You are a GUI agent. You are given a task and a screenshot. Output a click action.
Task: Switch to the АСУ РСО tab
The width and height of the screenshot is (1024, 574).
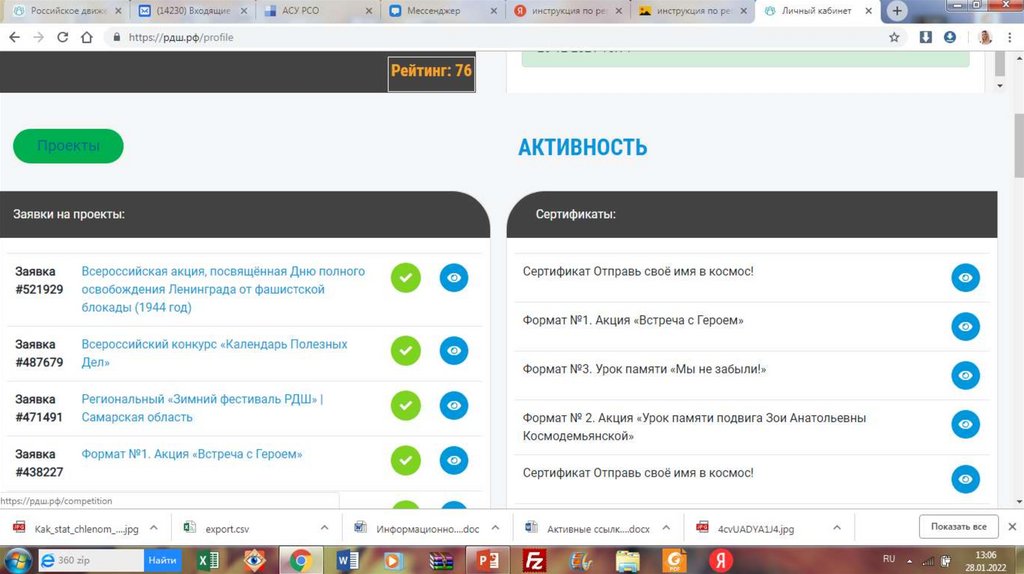(316, 11)
